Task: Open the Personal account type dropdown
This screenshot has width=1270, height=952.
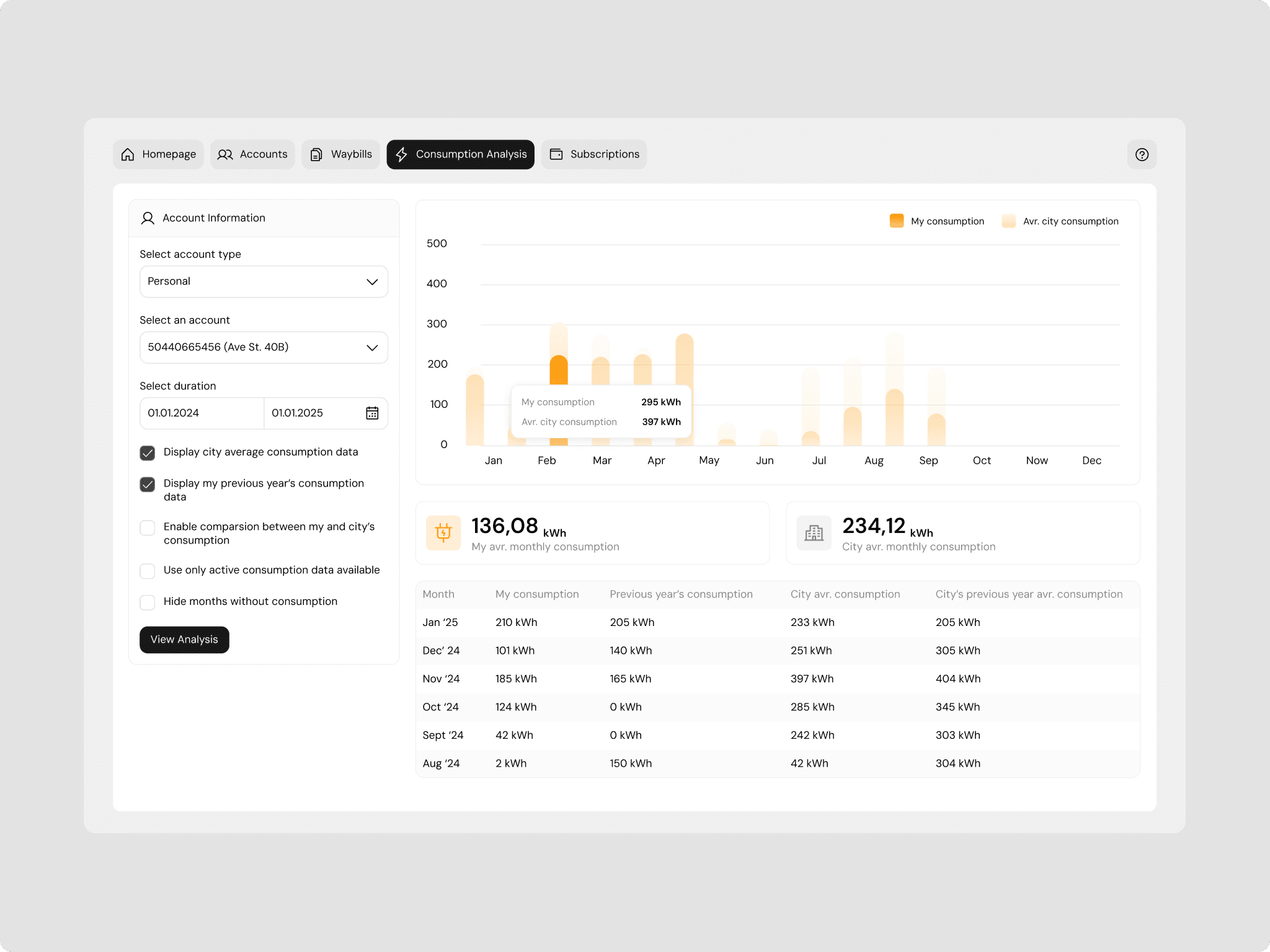Action: [x=264, y=281]
